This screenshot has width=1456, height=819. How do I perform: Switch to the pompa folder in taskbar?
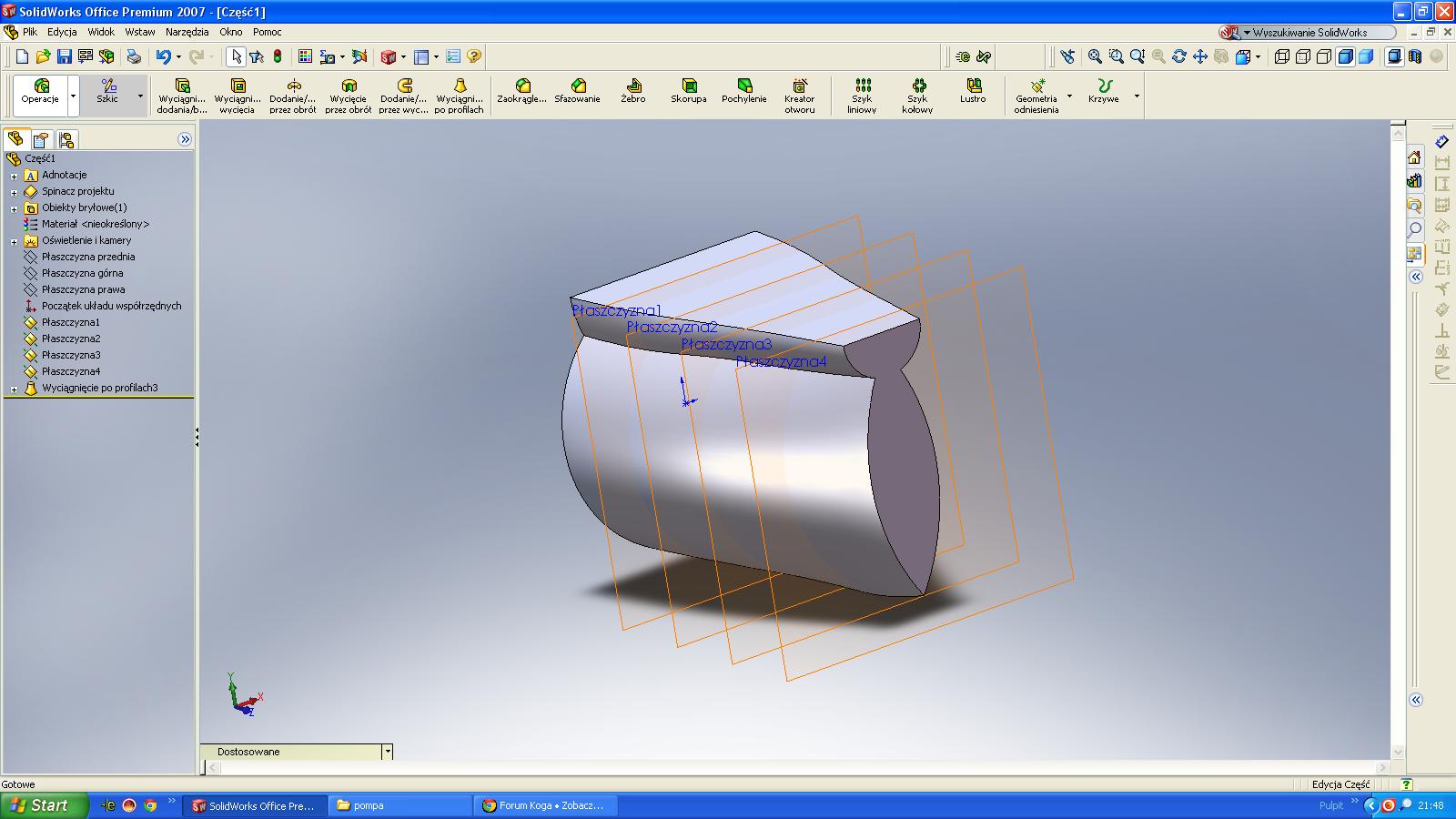pyautogui.click(x=399, y=805)
